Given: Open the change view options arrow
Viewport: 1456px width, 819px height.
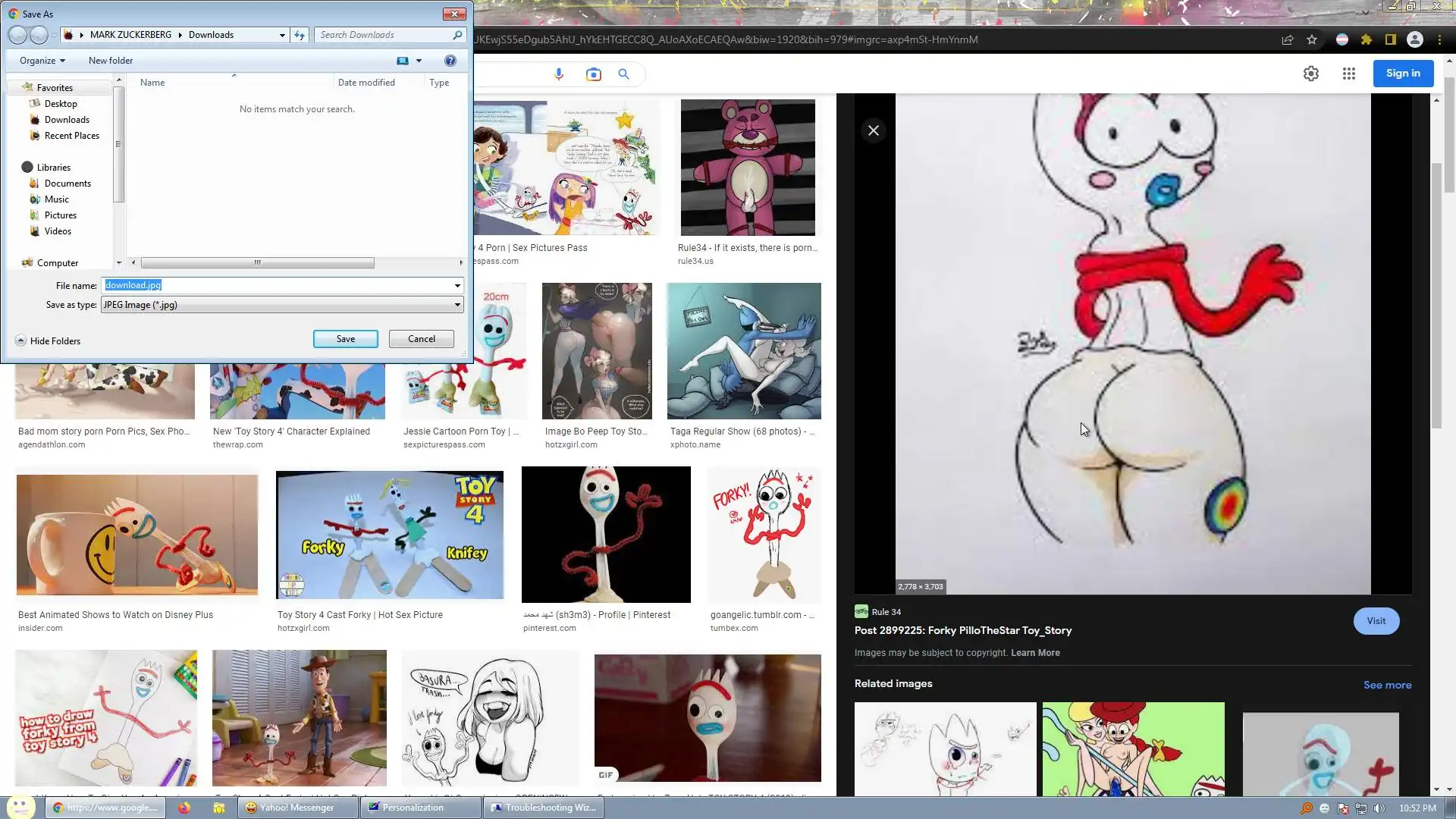Looking at the screenshot, I should point(419,61).
